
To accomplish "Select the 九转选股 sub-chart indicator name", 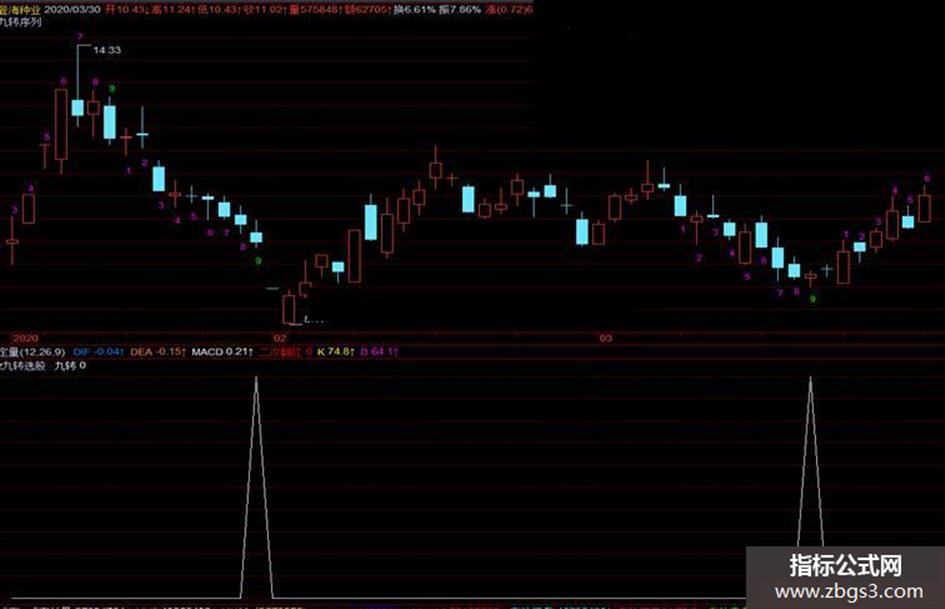I will point(23,365).
